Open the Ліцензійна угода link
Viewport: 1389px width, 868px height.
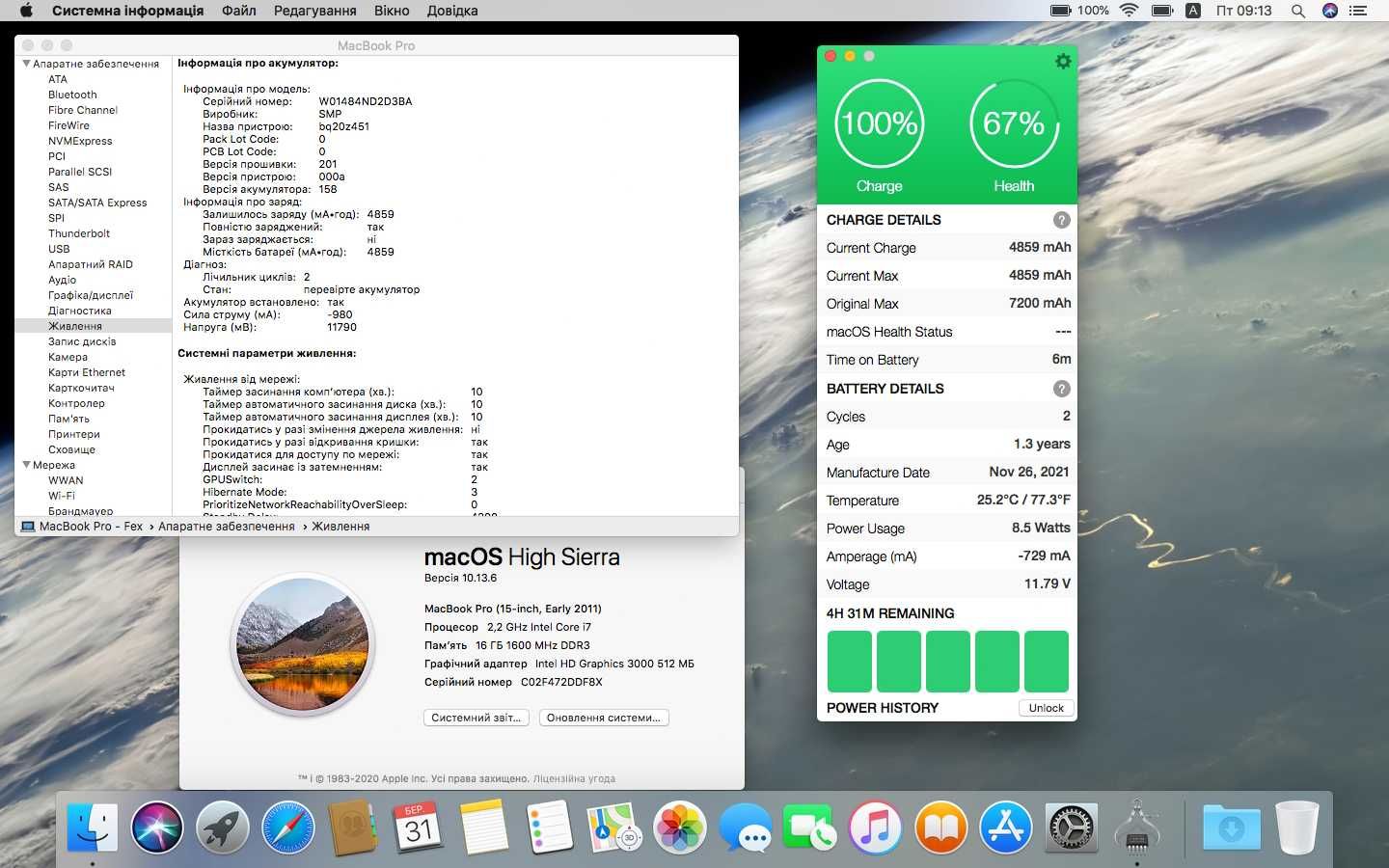[x=574, y=778]
